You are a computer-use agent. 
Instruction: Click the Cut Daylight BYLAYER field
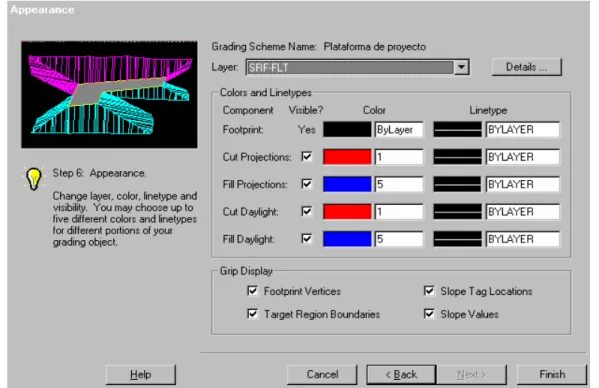click(522, 212)
